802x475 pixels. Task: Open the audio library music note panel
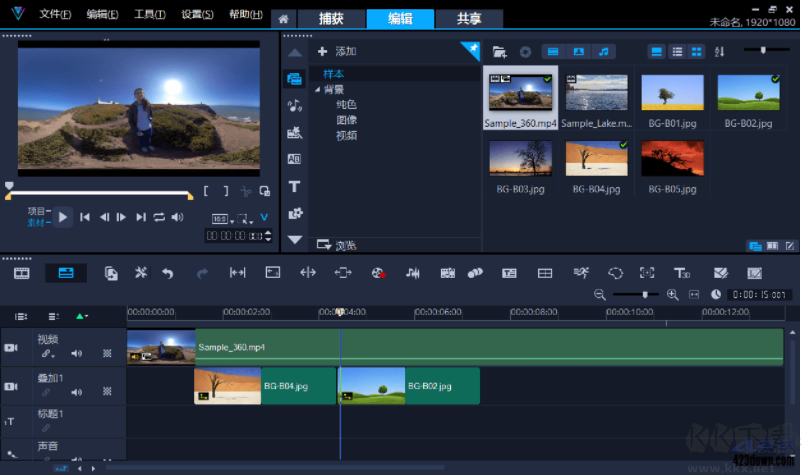pos(294,105)
